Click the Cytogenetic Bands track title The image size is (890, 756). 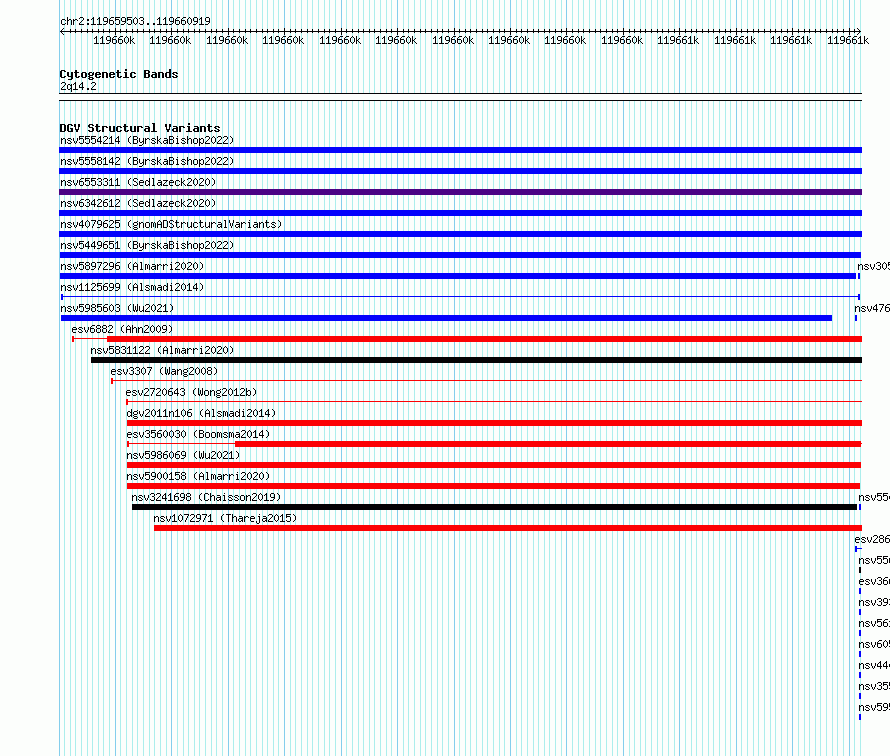click(119, 74)
